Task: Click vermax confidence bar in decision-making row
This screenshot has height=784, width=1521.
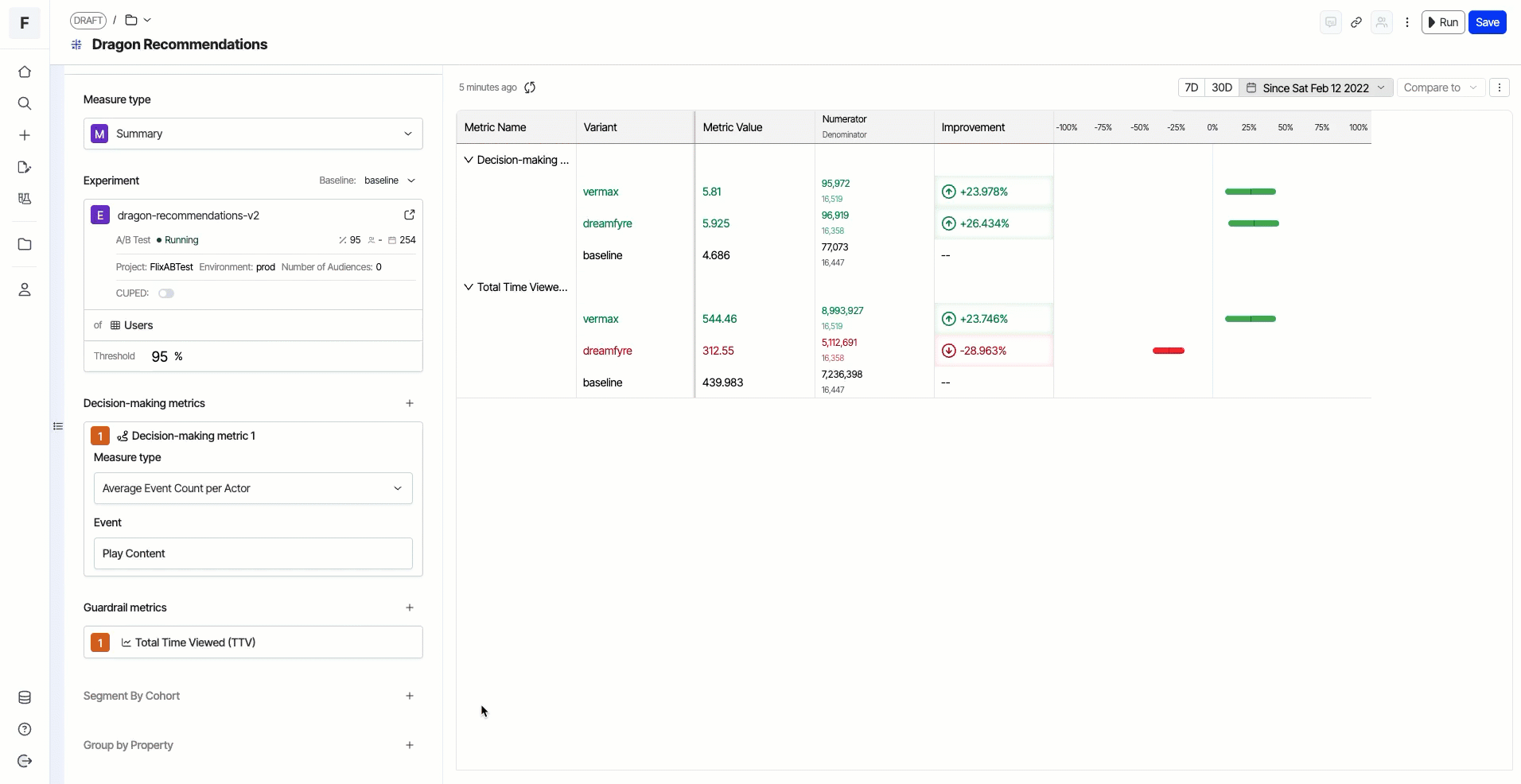Action: tap(1251, 192)
